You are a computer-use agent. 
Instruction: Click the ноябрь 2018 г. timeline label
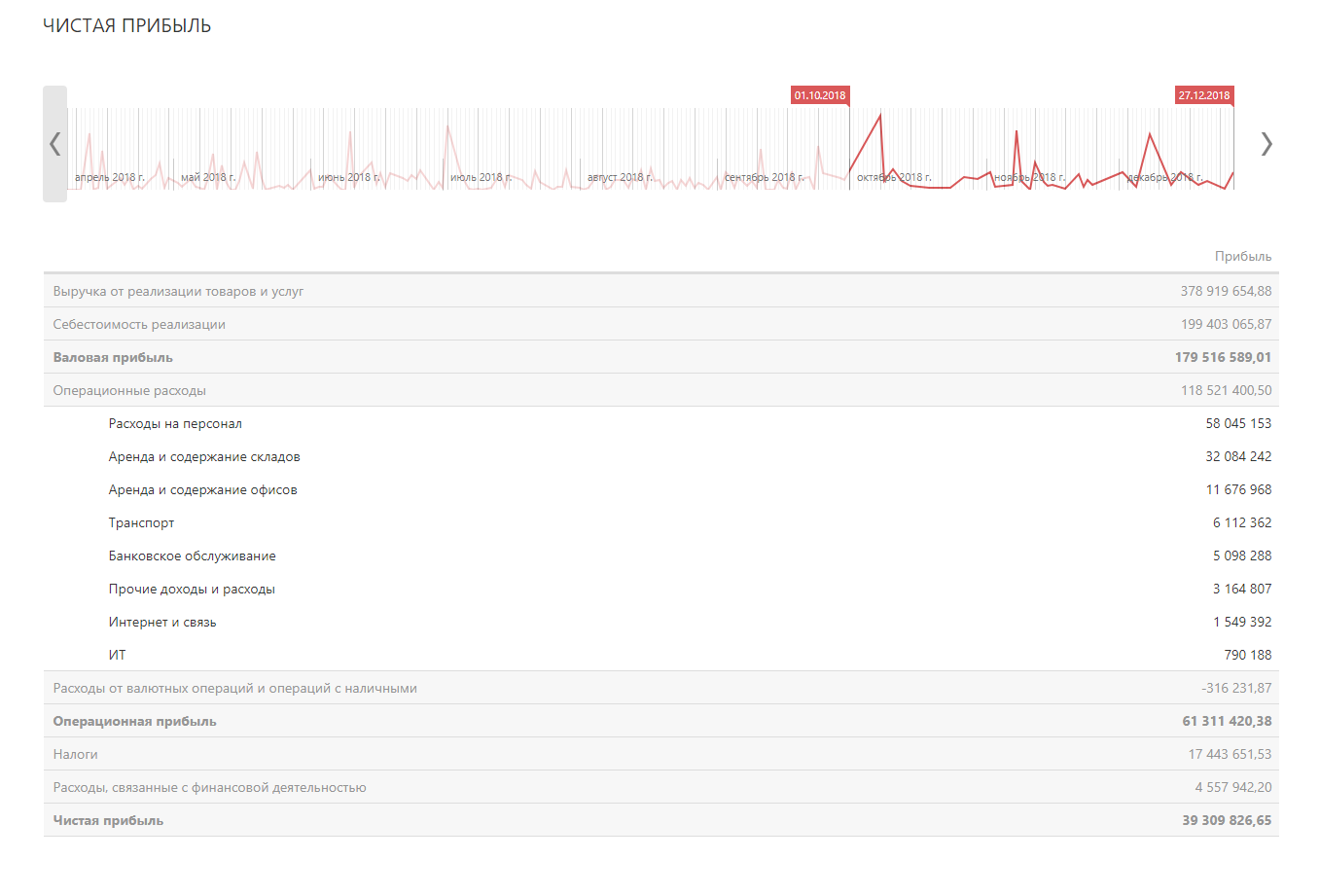coord(1029,177)
